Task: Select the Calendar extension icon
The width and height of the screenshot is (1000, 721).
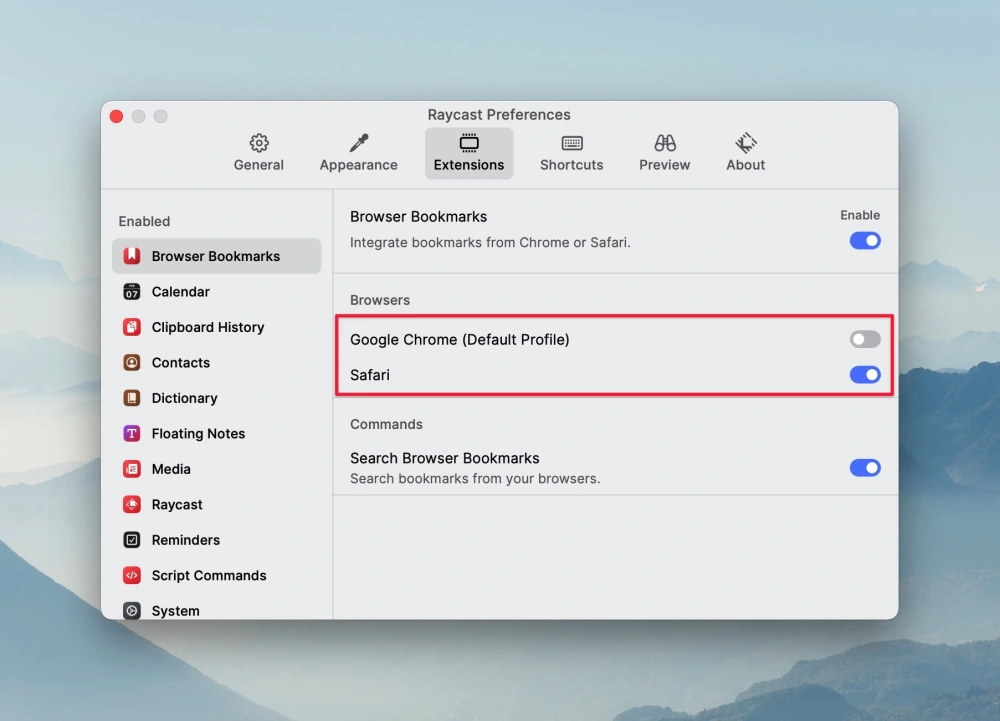Action: [x=131, y=291]
